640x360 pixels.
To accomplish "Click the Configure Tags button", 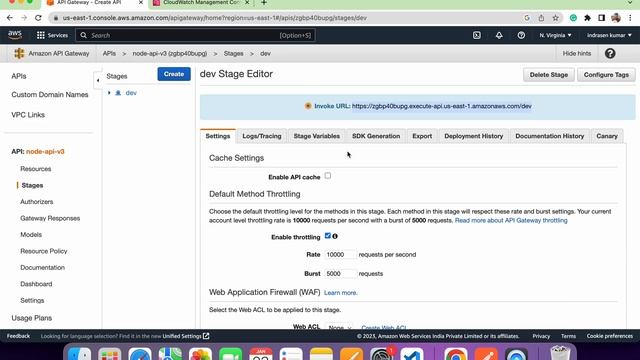I will tap(606, 75).
